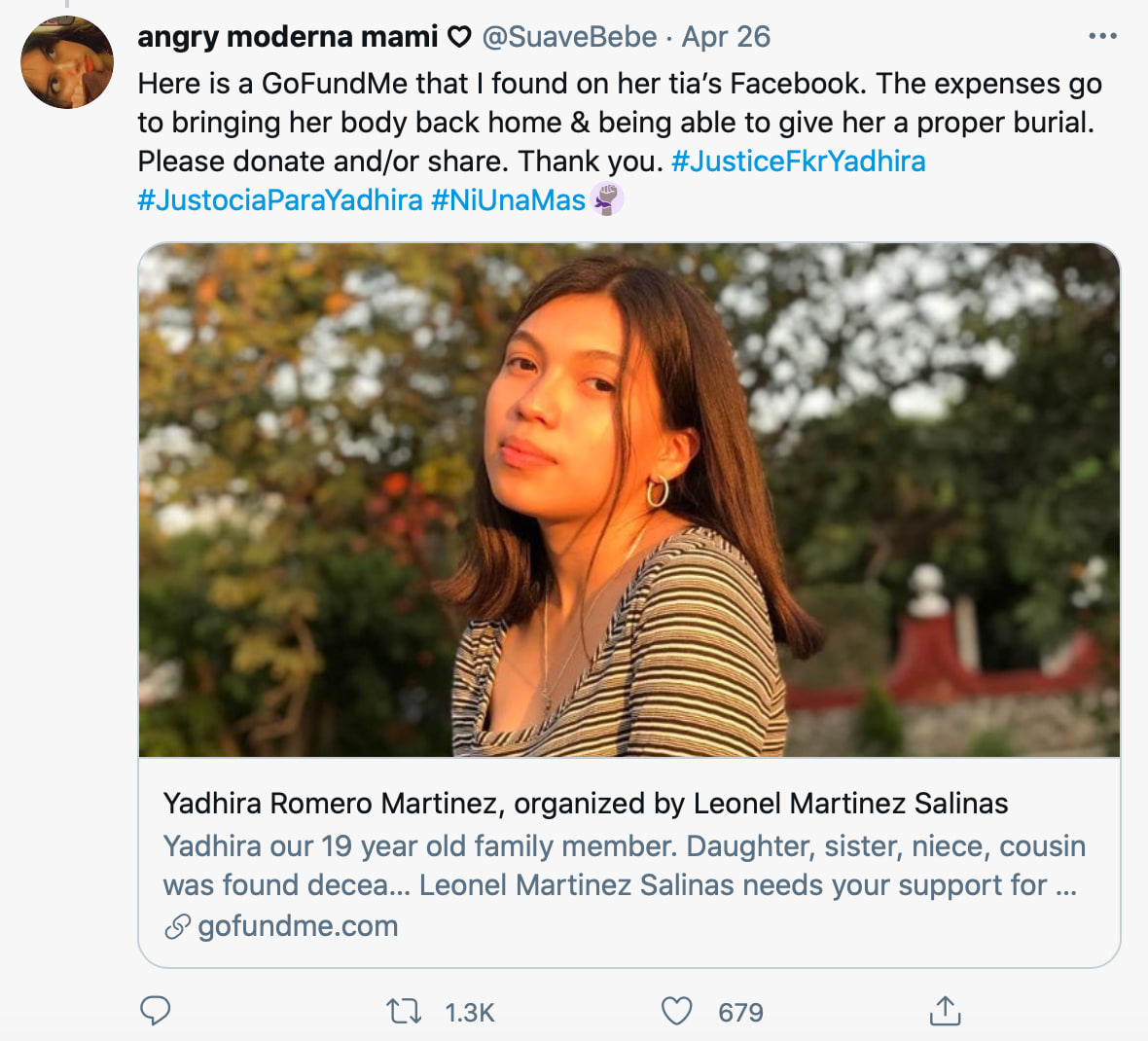This screenshot has height=1041, width=1148.
Task: Open the #JusticeFkrYadhira hashtag
Action: point(798,162)
